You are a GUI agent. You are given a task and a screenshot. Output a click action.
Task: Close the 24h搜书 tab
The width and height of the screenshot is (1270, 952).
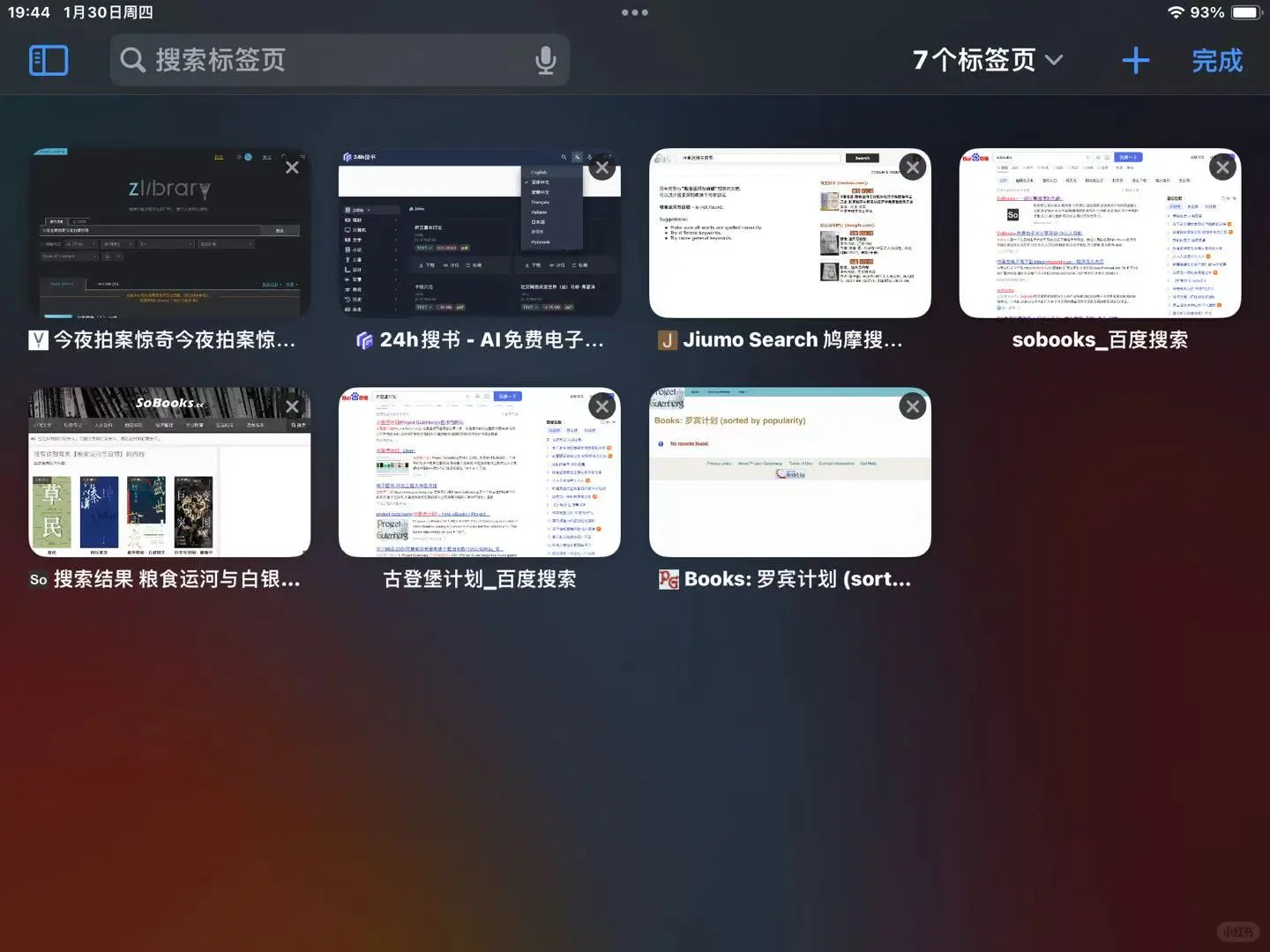pos(602,167)
